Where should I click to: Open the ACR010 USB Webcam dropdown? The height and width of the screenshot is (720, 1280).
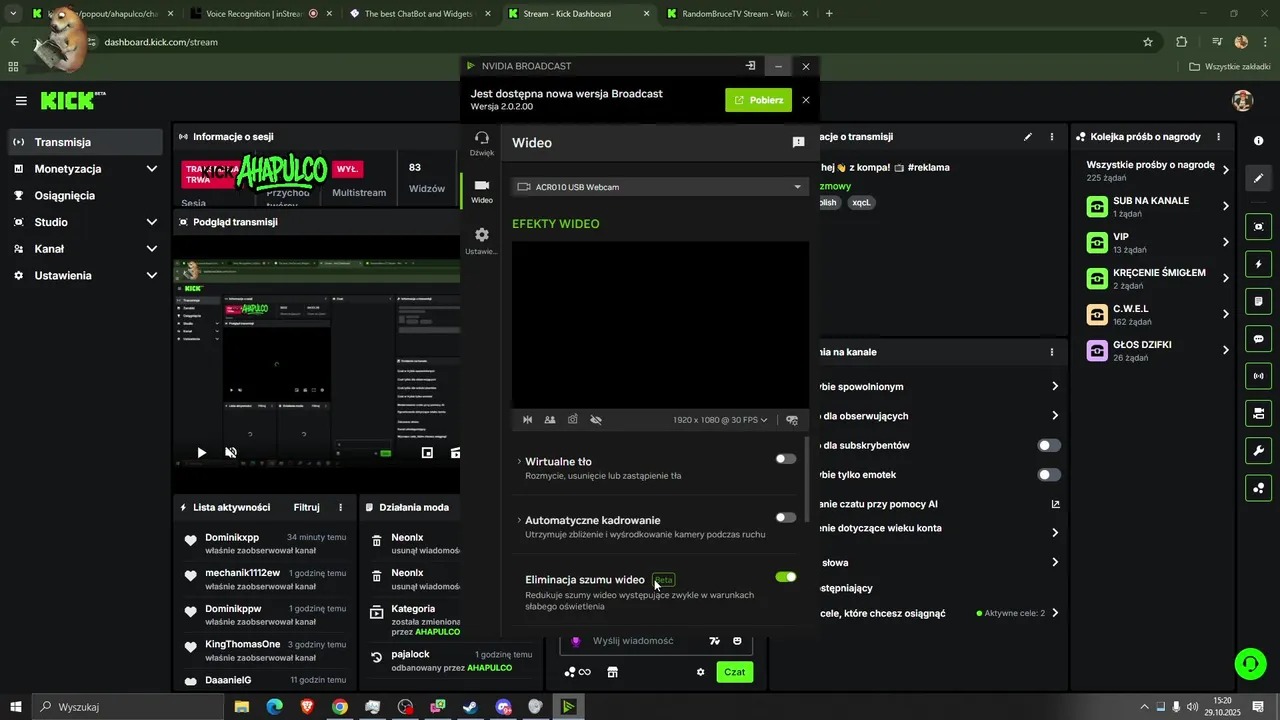tap(660, 187)
